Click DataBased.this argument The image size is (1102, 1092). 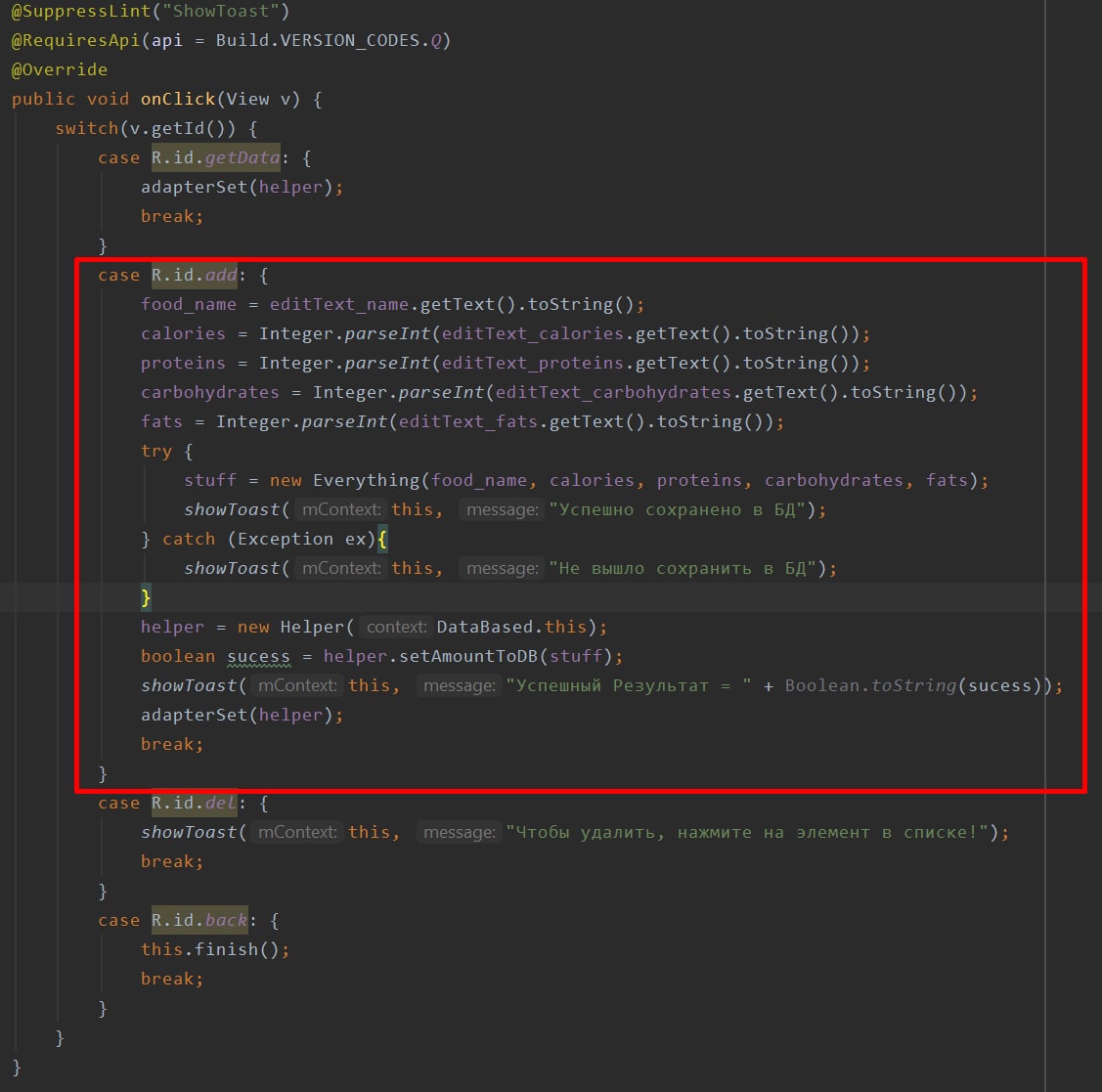[x=511, y=628]
